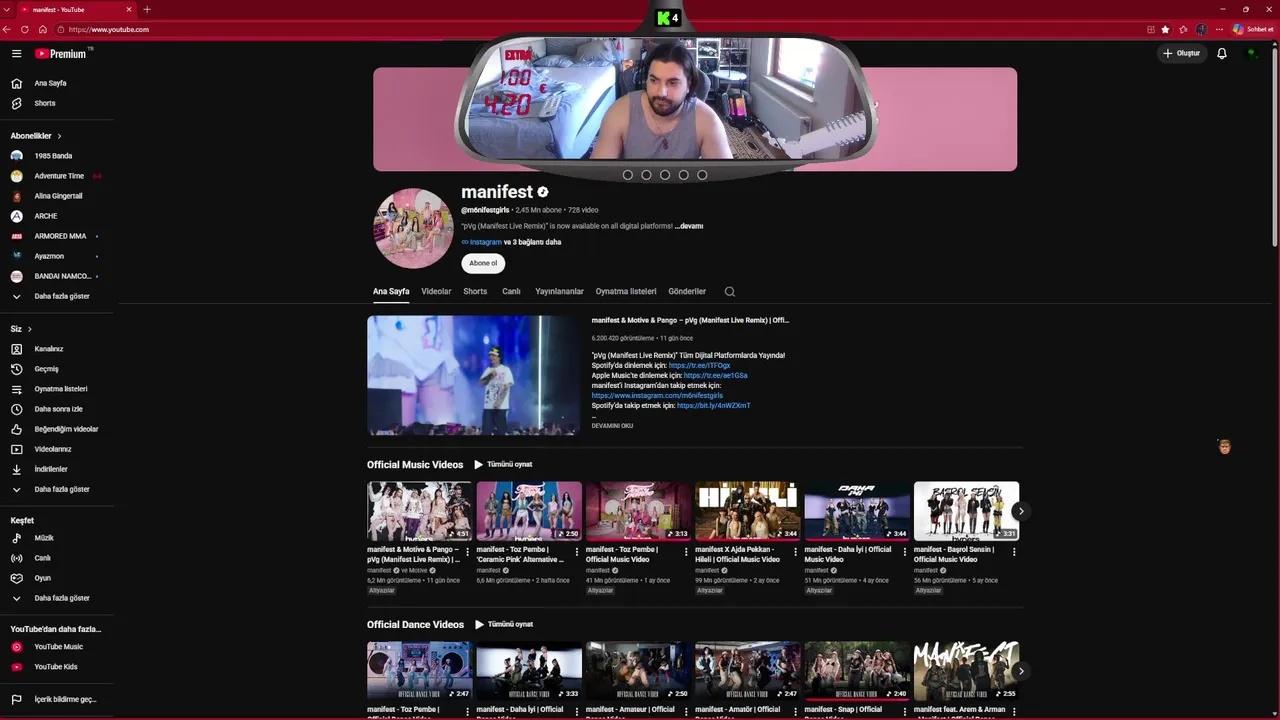Show next Official Music Videos with arrow

[x=1020, y=511]
